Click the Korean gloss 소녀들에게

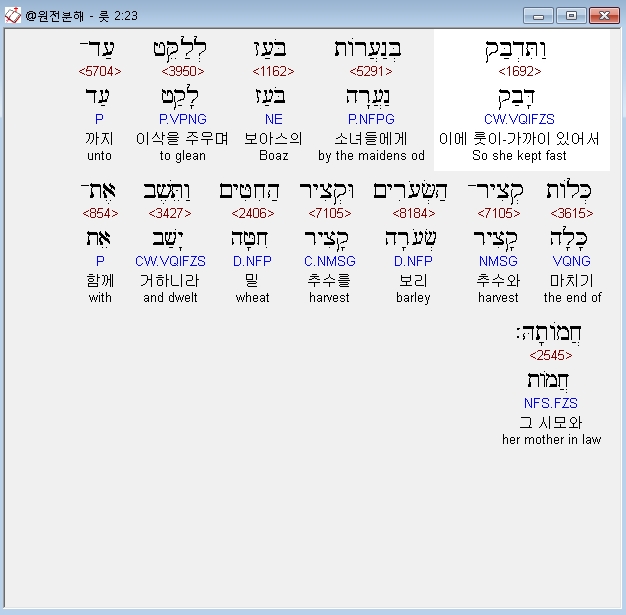(x=371, y=139)
